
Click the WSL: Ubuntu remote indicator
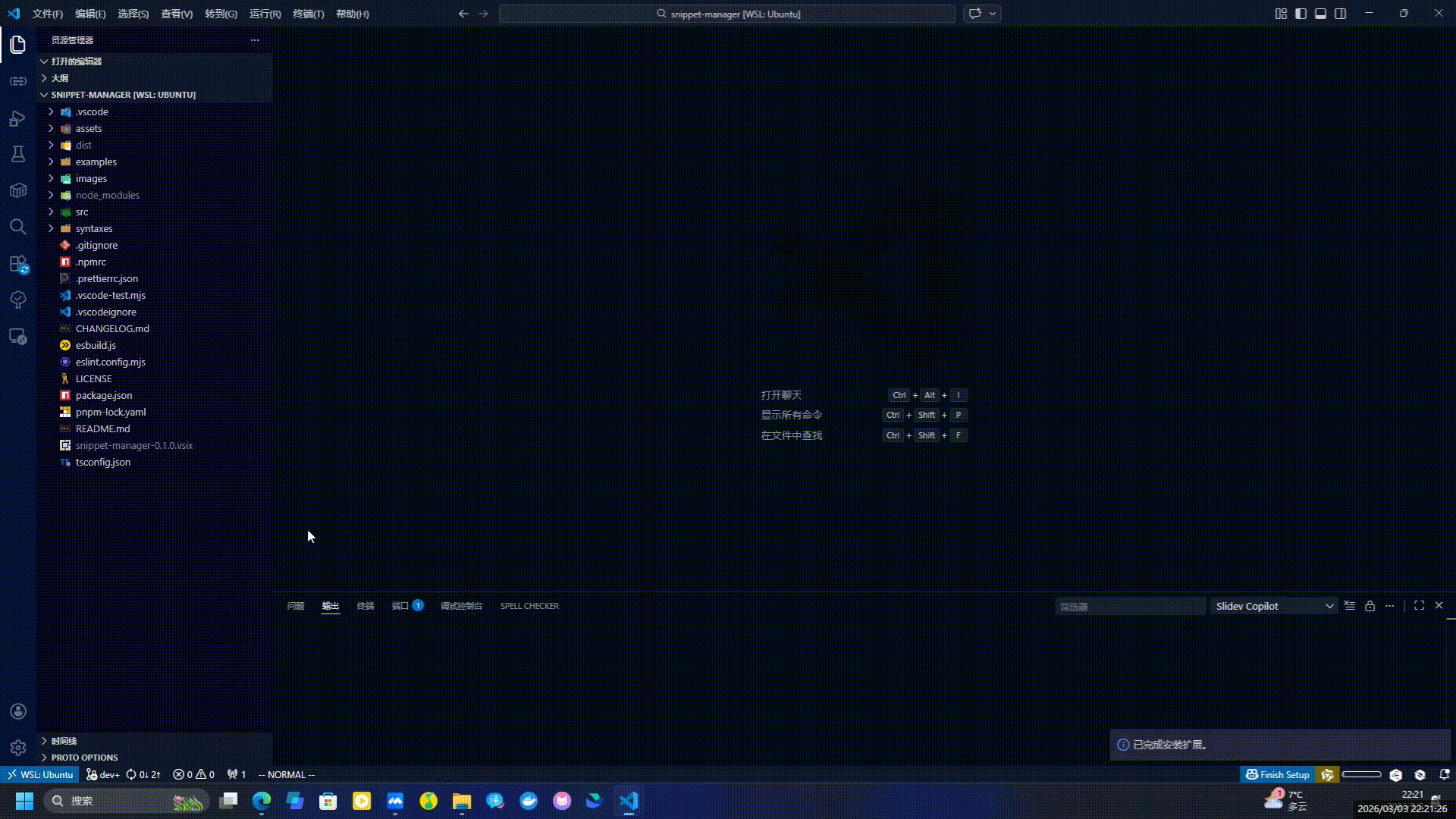tap(39, 774)
